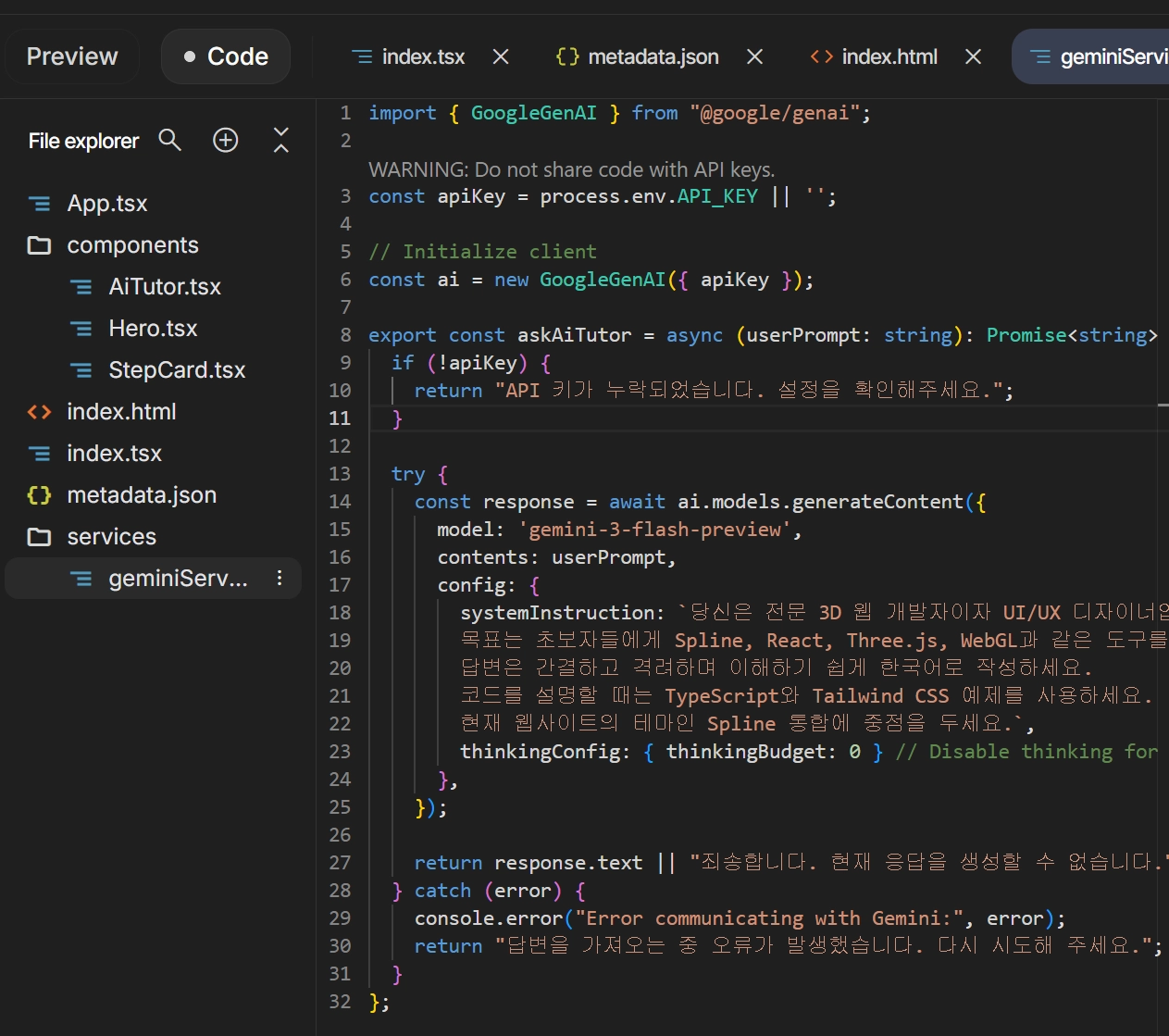Open the metadata.json editor tab
This screenshot has height=1036, width=1169.
653,56
